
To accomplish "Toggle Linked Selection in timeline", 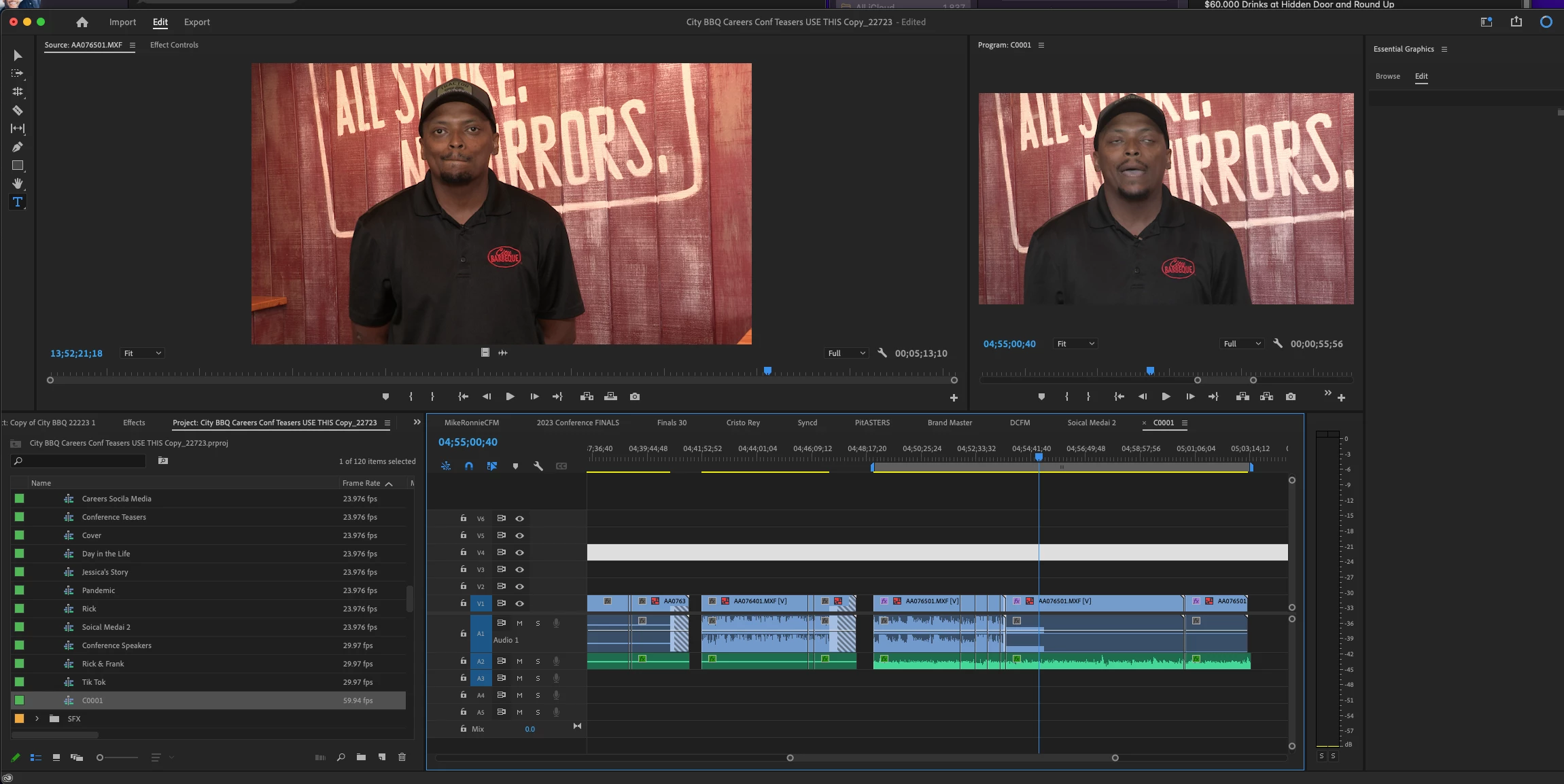I will (492, 466).
